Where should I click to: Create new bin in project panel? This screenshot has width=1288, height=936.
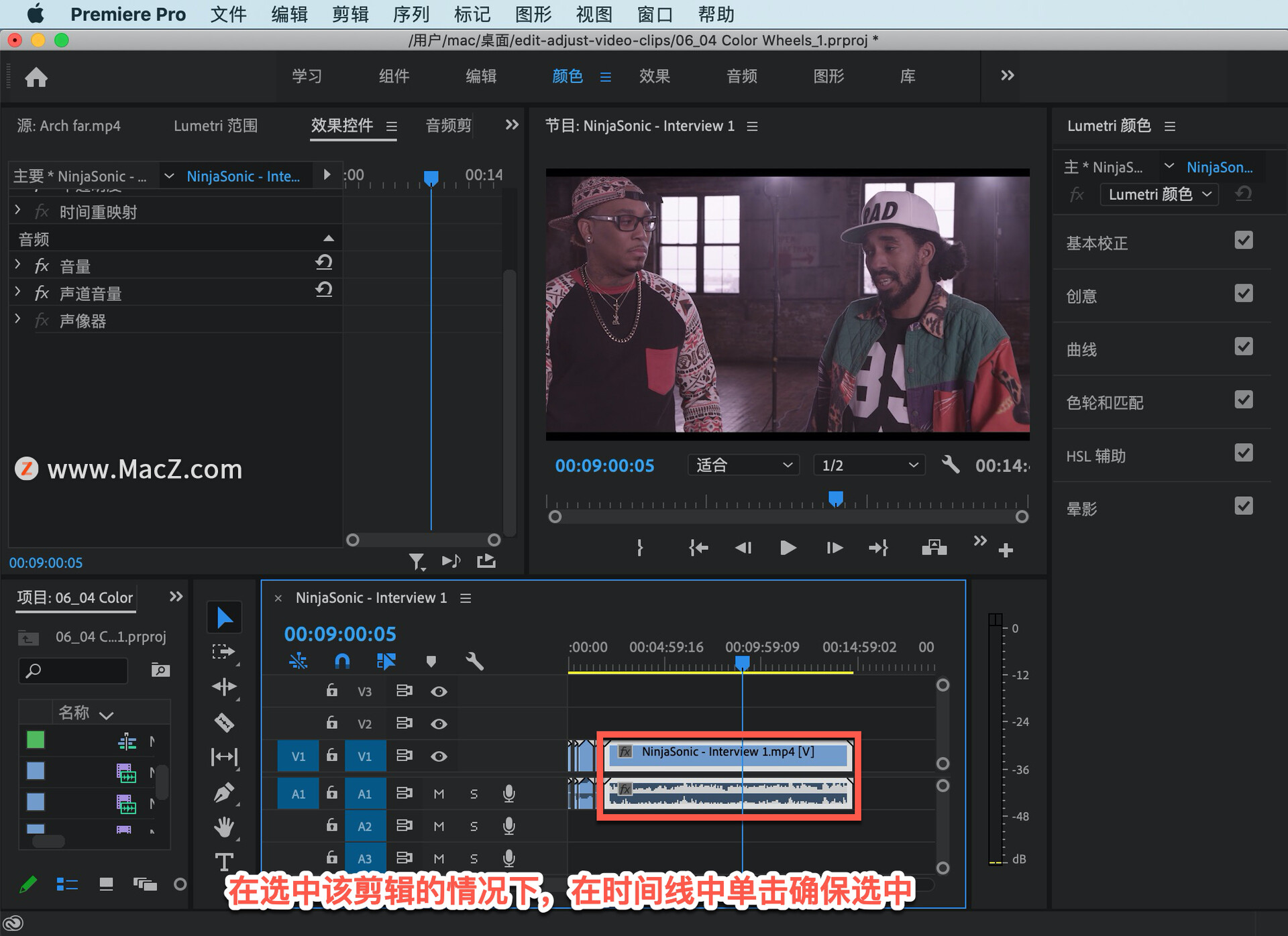click(x=160, y=670)
